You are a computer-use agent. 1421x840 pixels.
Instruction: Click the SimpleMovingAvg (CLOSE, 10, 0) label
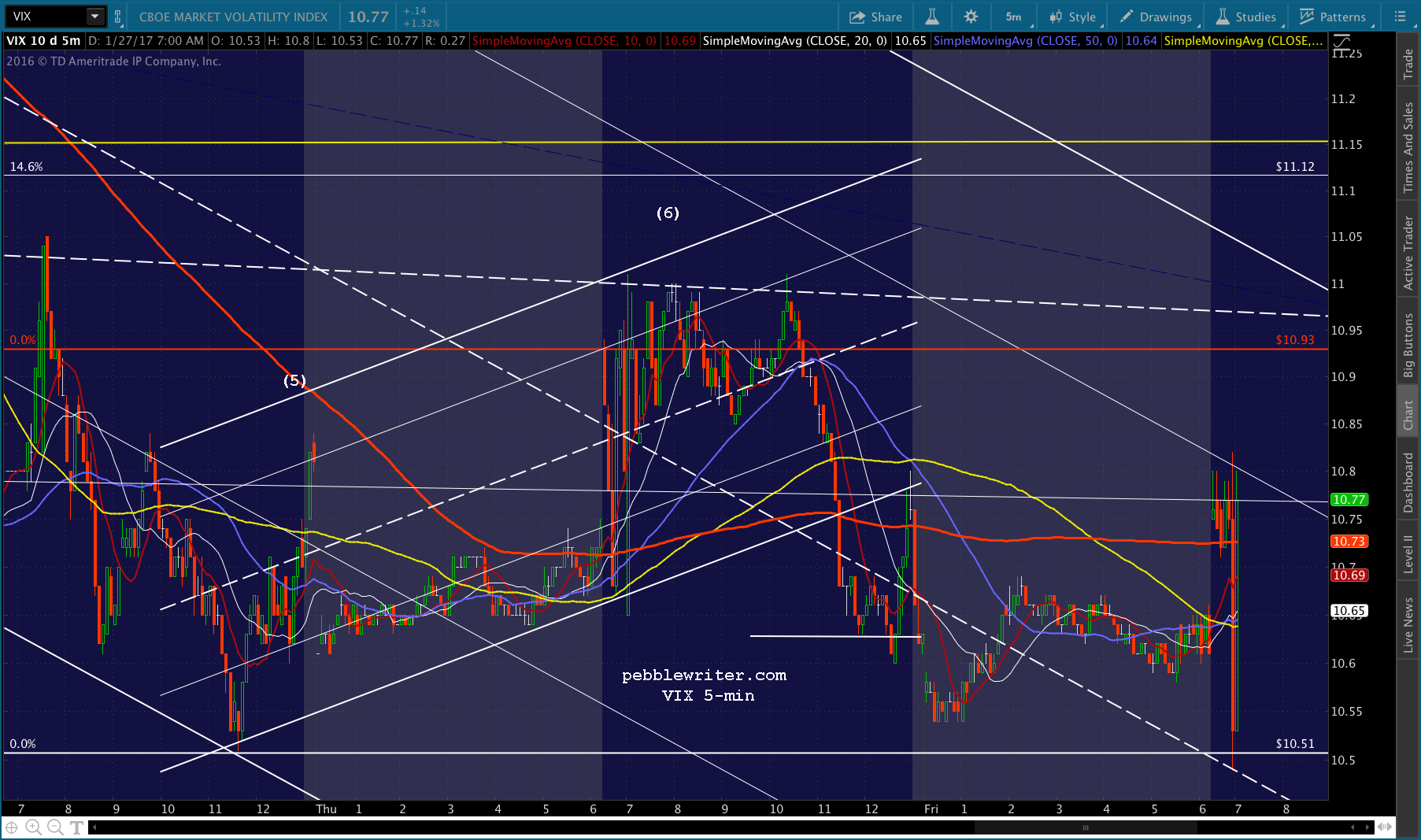tap(564, 40)
